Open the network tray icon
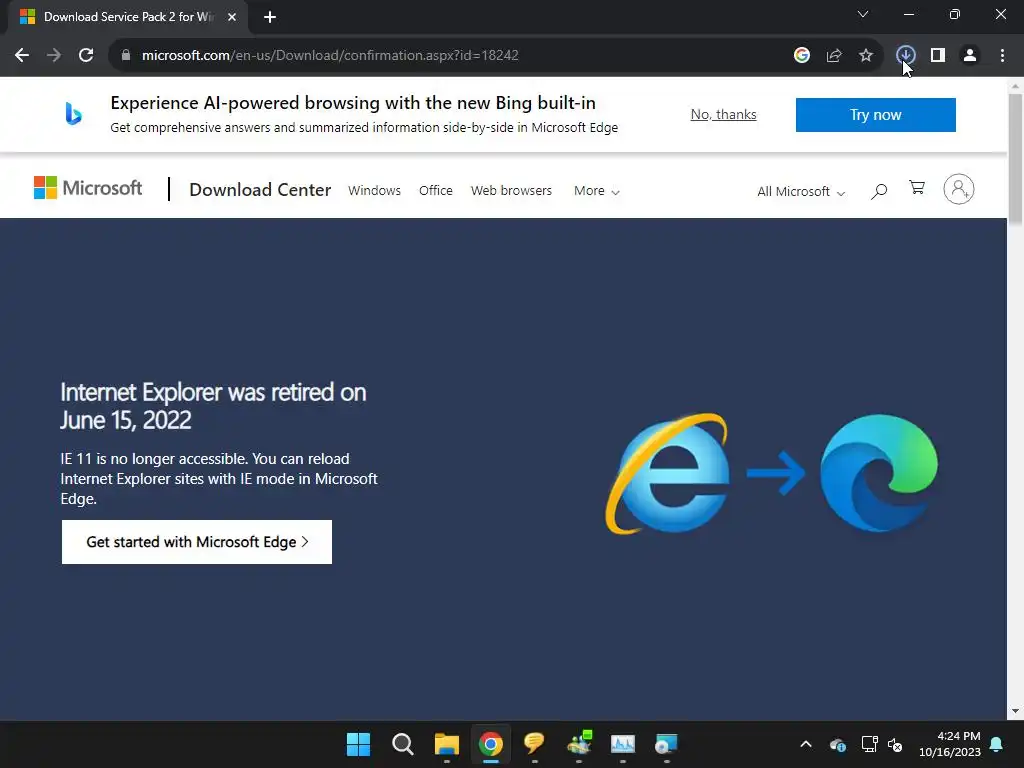This screenshot has width=1024, height=768. point(869,744)
